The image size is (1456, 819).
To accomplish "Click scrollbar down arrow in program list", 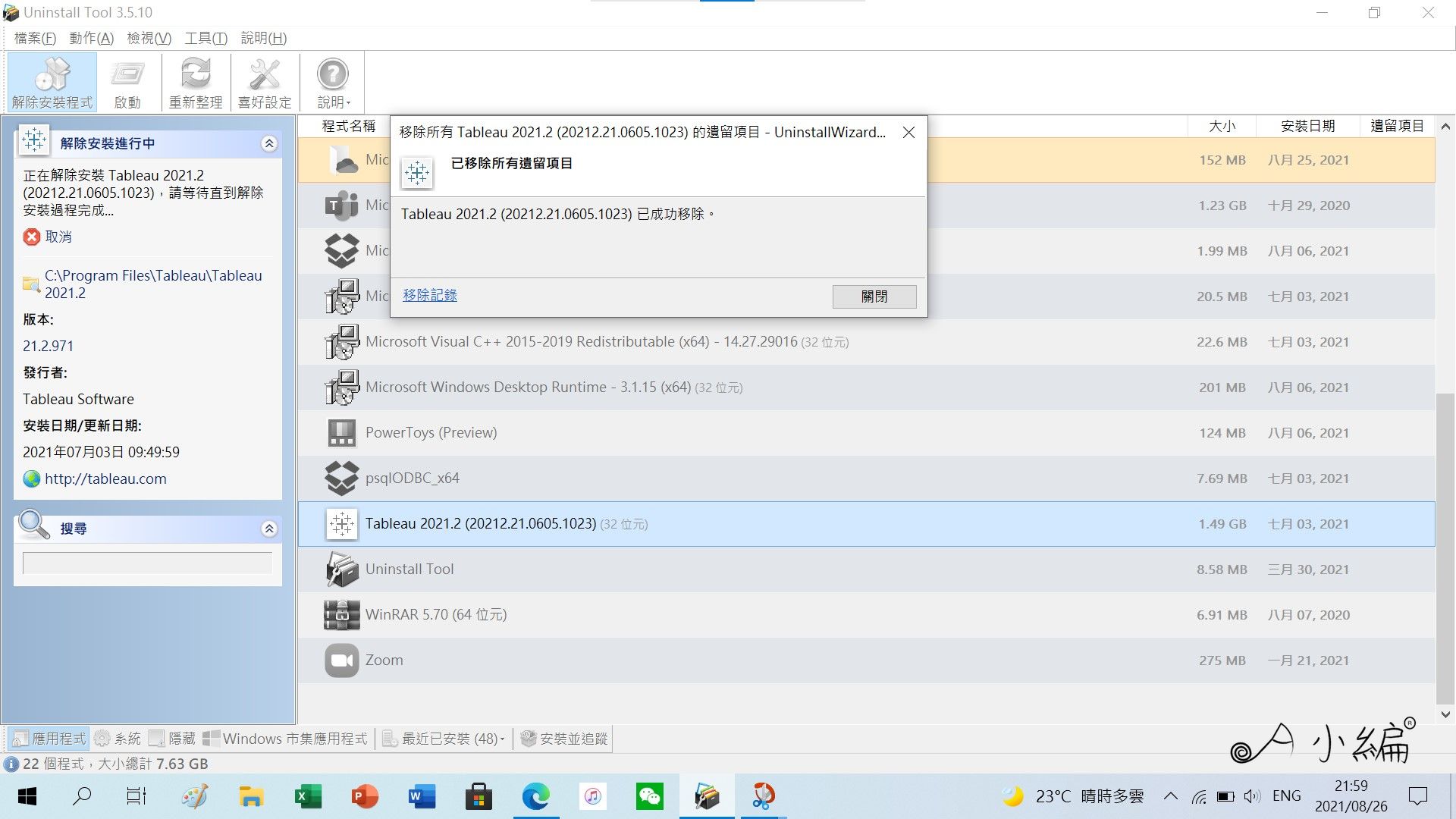I will coord(1445,714).
